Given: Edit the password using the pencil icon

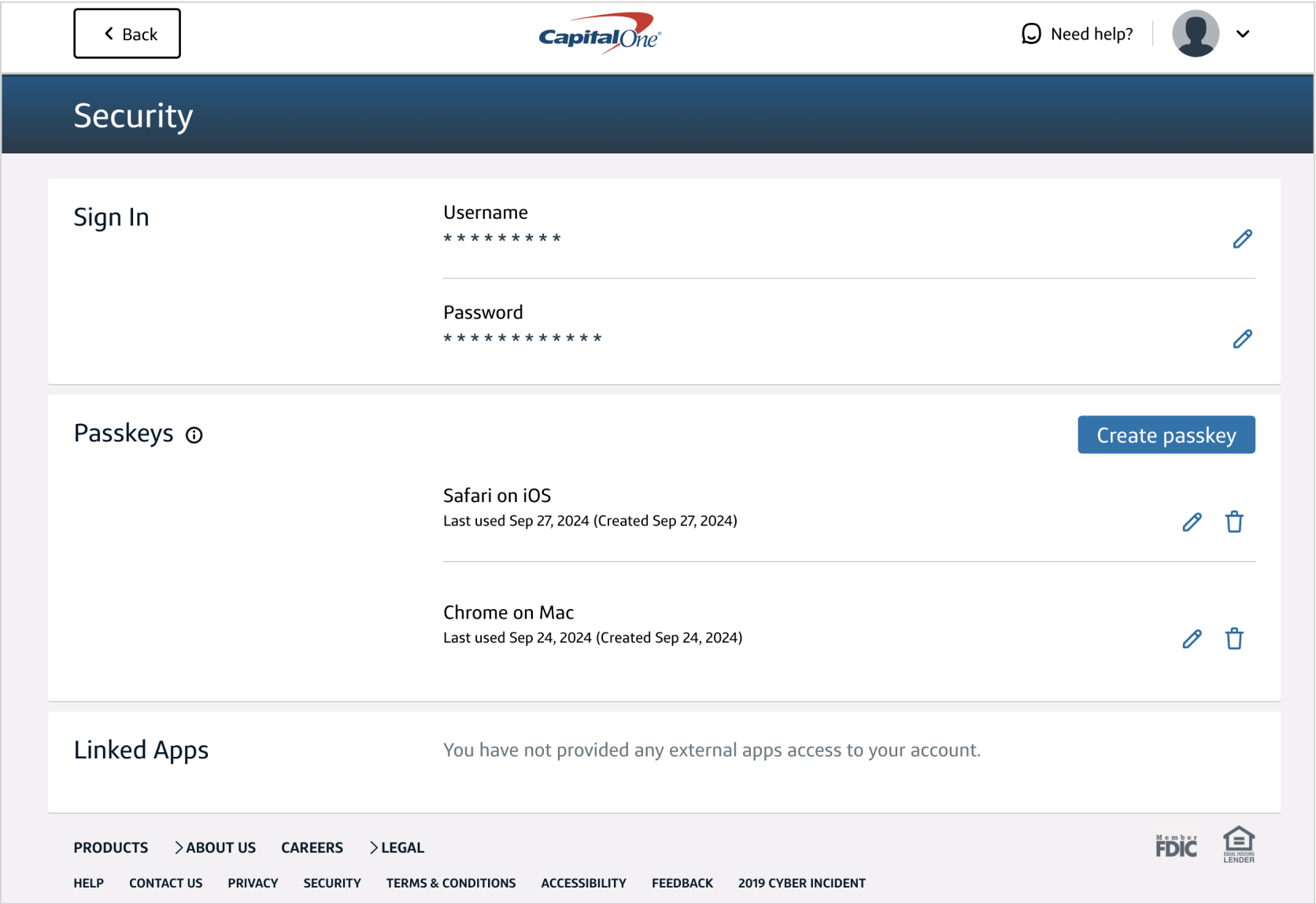Looking at the screenshot, I should [x=1242, y=338].
